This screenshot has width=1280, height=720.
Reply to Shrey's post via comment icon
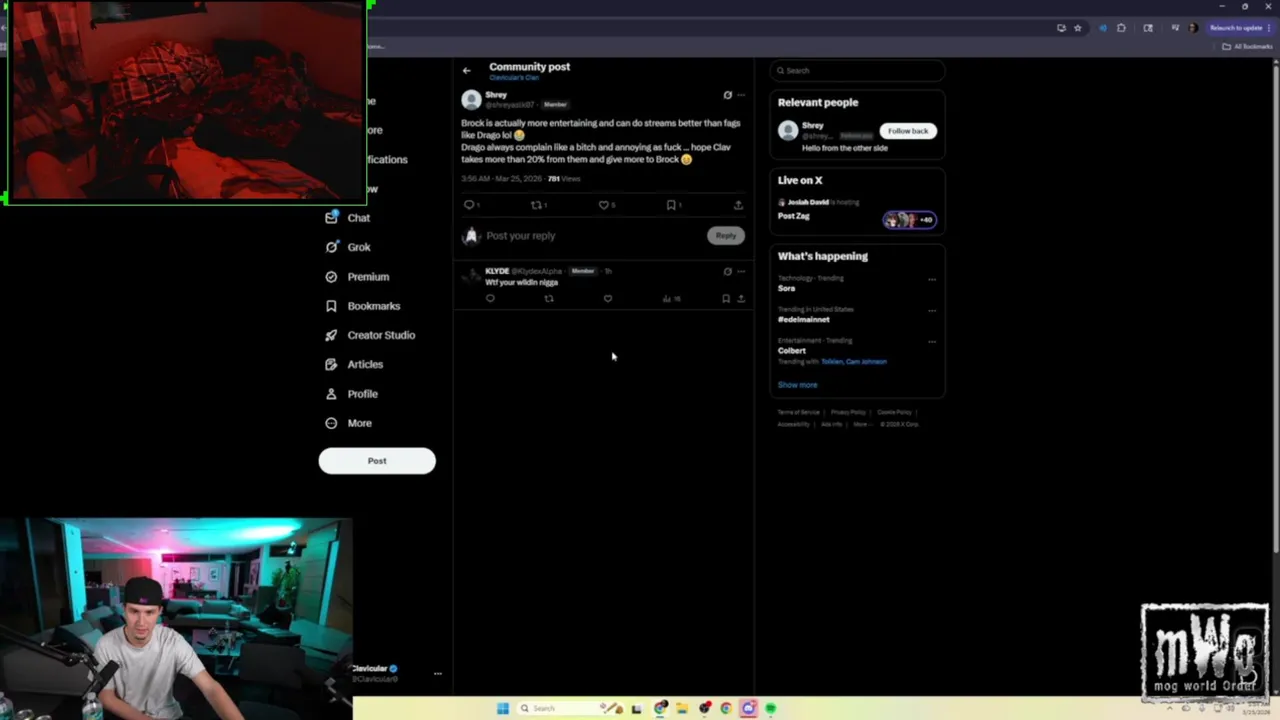point(469,205)
